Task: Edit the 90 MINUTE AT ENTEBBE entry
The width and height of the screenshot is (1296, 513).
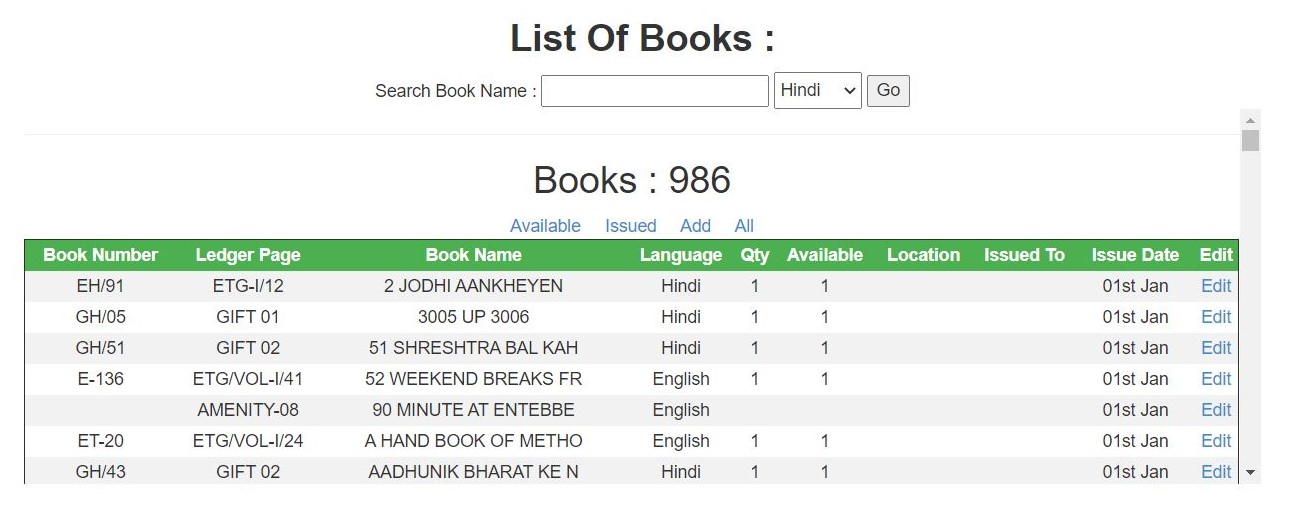Action: pos(1216,410)
